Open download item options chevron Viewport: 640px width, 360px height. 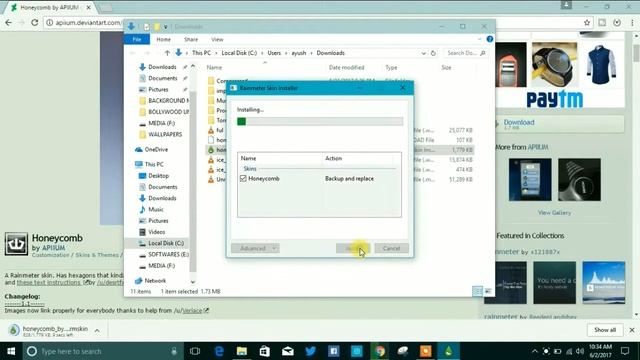pyautogui.click(x=97, y=330)
